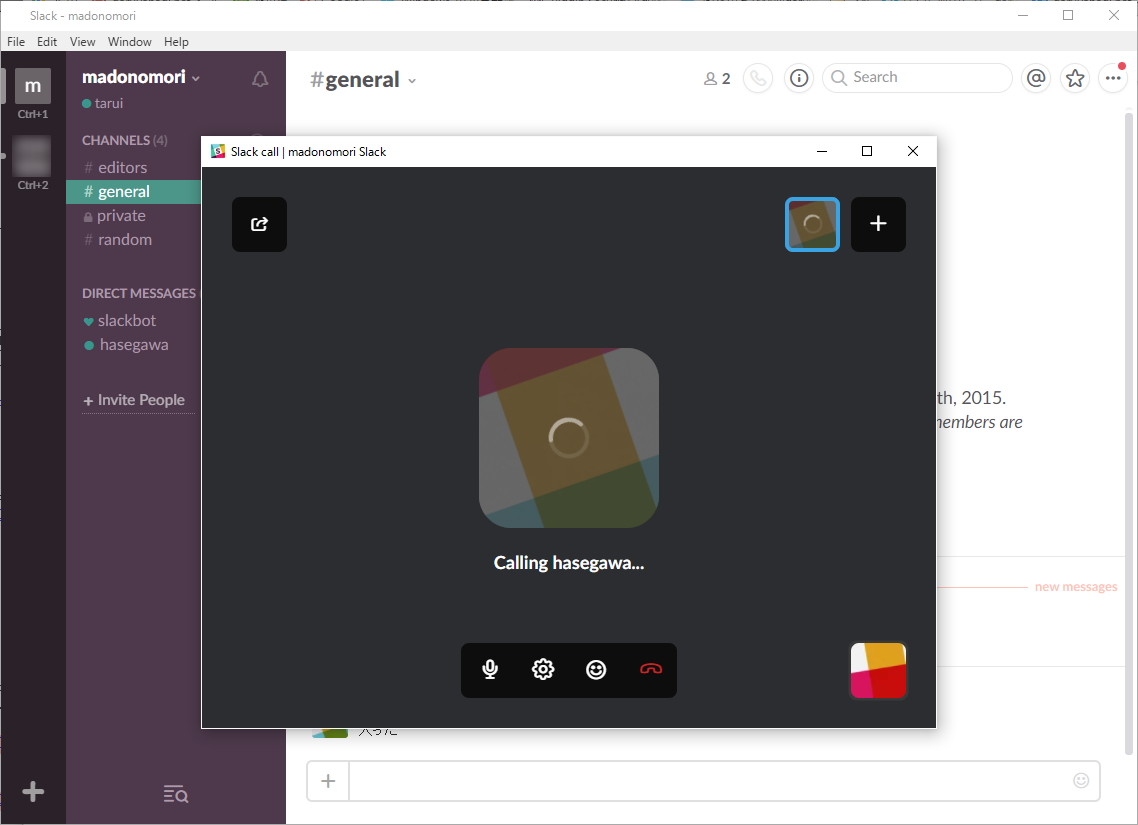Click the tarui user status
The width and height of the screenshot is (1138, 825).
pyautogui.click(x=103, y=103)
